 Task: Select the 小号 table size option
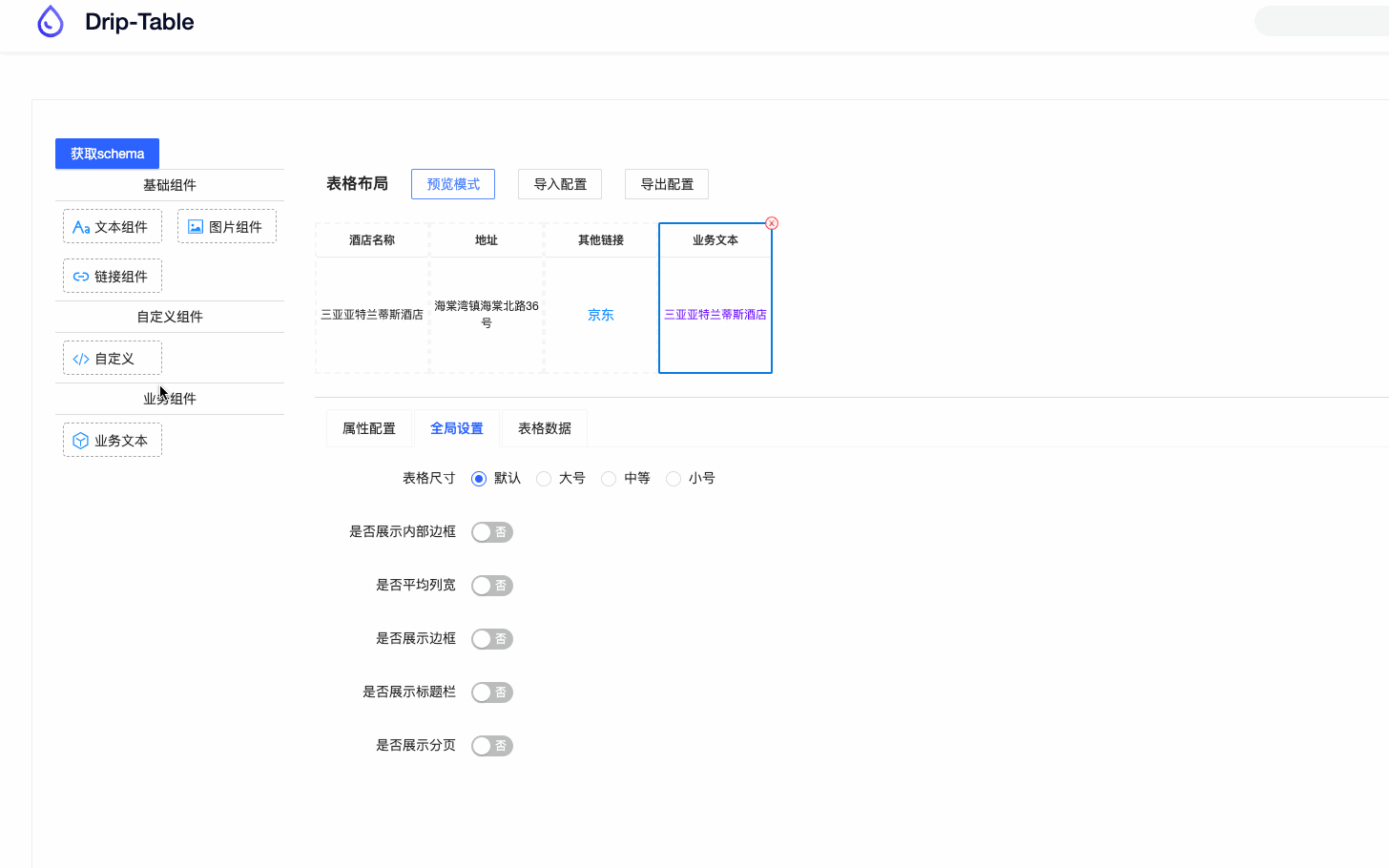point(674,478)
